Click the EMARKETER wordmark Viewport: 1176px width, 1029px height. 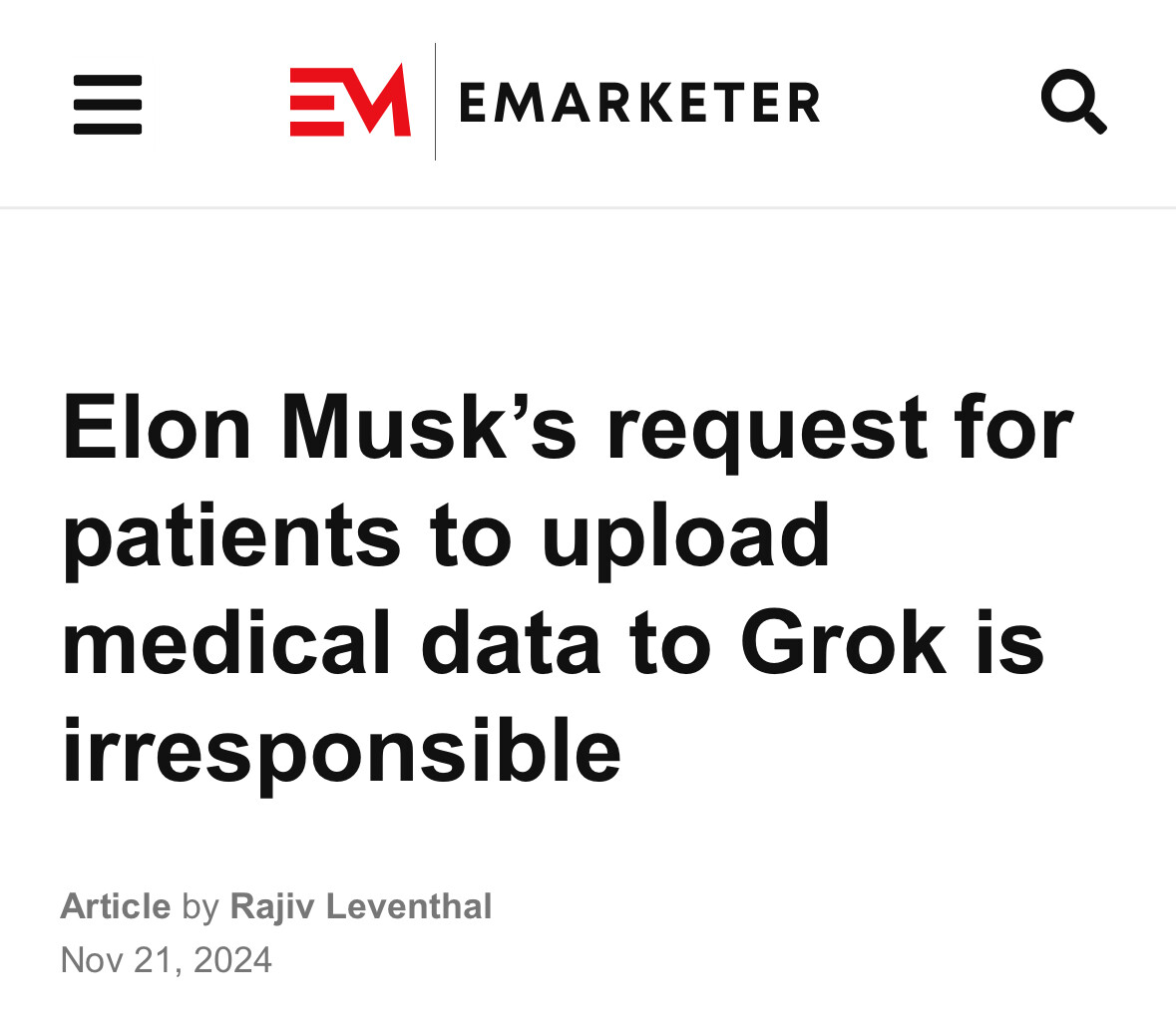tap(639, 103)
